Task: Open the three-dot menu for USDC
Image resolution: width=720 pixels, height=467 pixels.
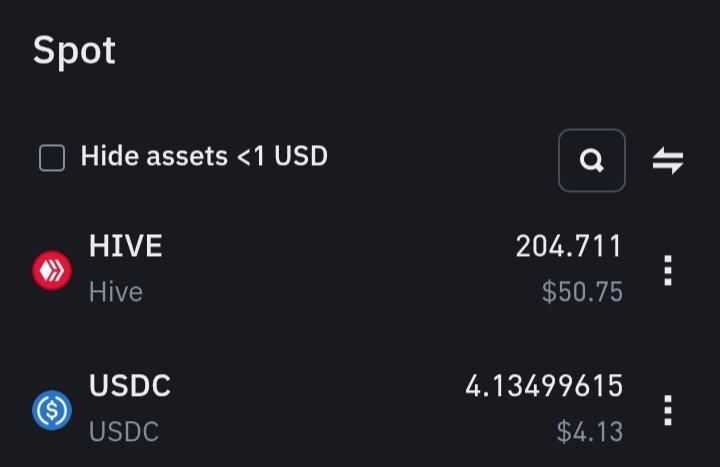Action: tap(668, 410)
